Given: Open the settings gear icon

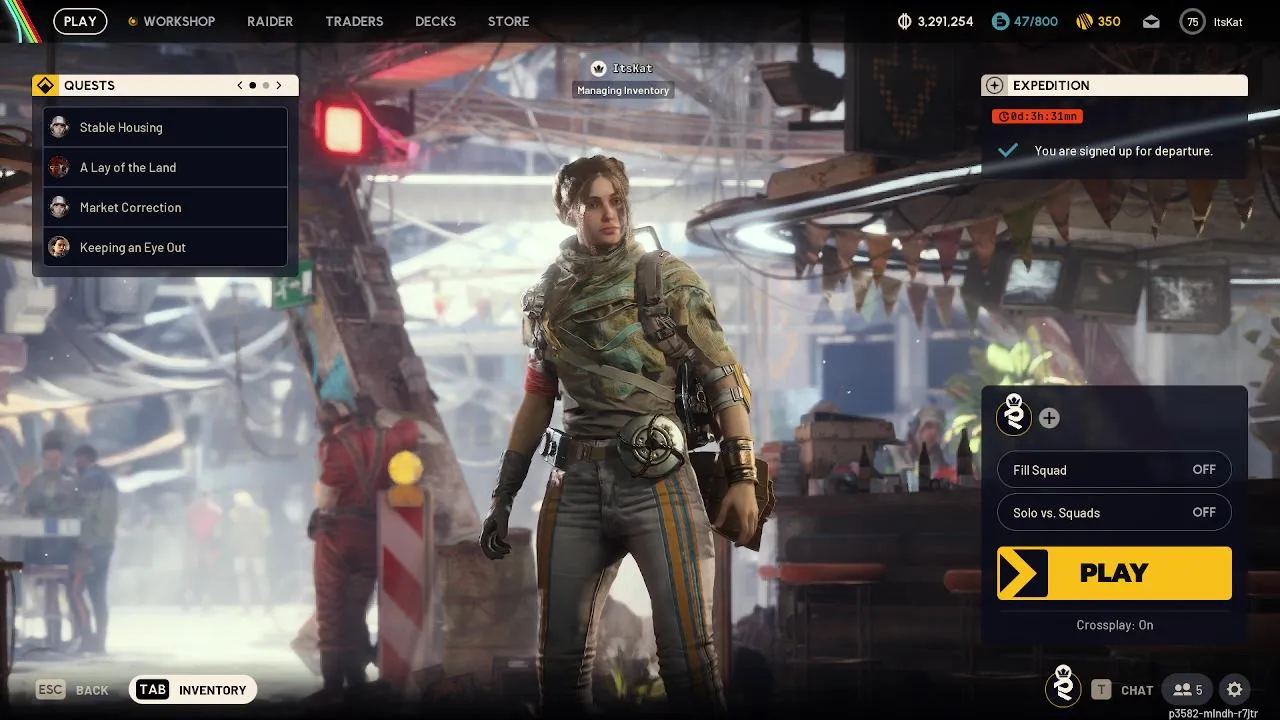Looking at the screenshot, I should click(1234, 689).
